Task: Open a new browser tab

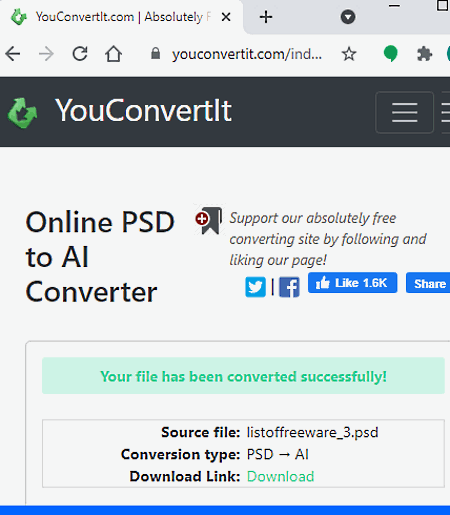Action: point(266,17)
